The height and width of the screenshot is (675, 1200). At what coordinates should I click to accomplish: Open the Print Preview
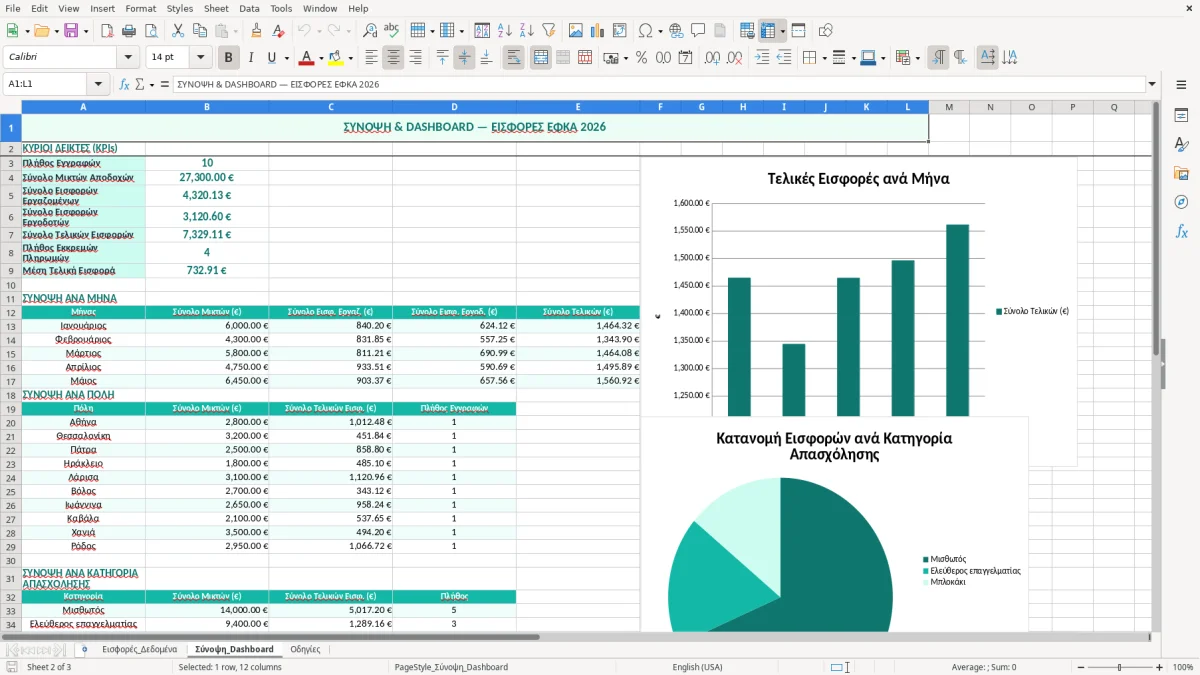(150, 31)
